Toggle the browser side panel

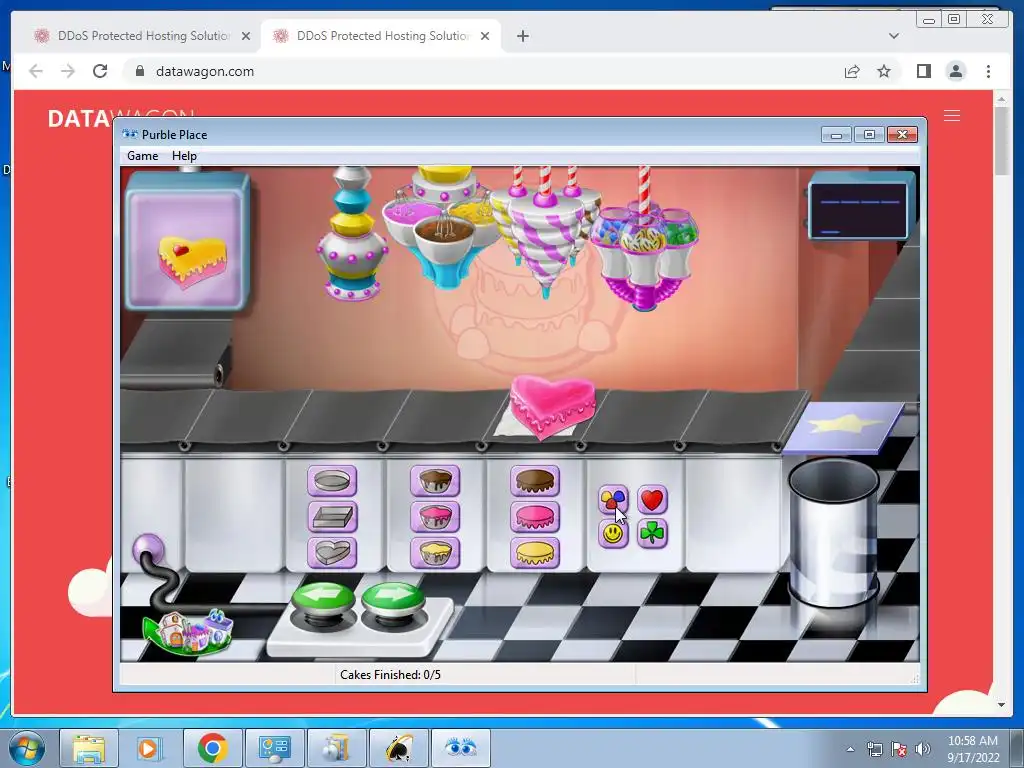click(923, 71)
